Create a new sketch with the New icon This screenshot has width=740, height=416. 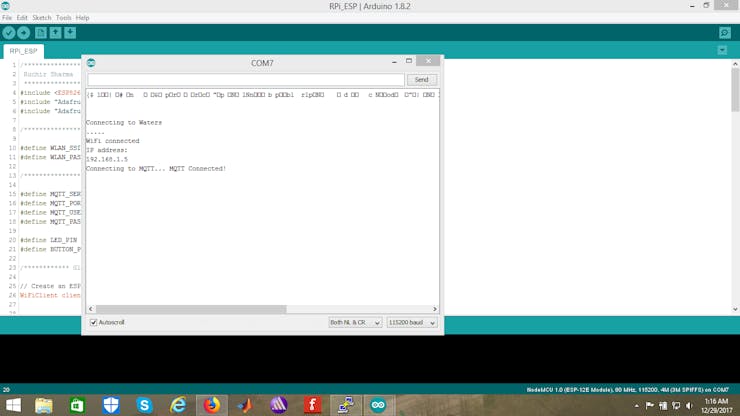point(41,33)
